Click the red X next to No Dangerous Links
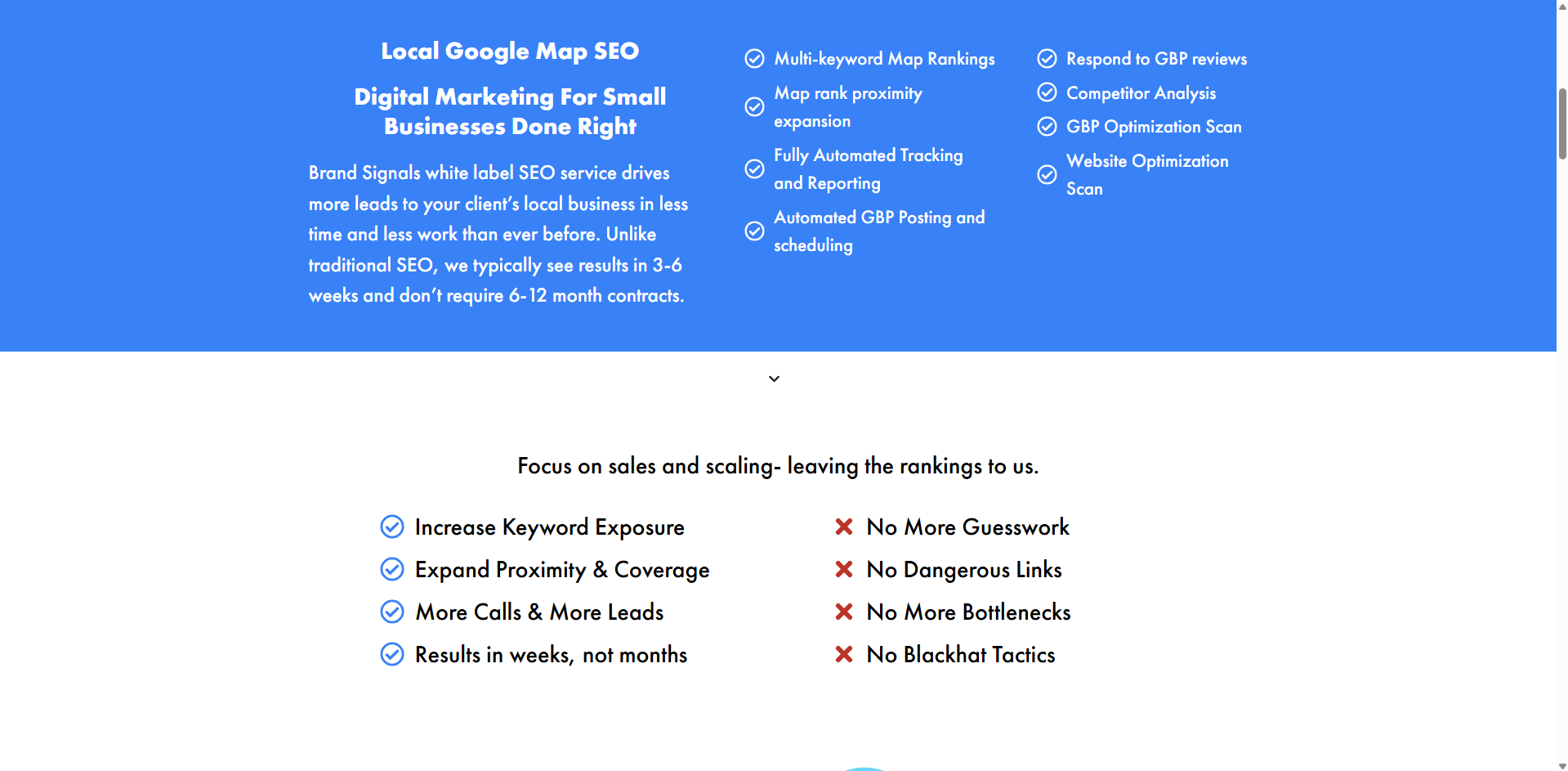The height and width of the screenshot is (771, 1568). pos(844,570)
